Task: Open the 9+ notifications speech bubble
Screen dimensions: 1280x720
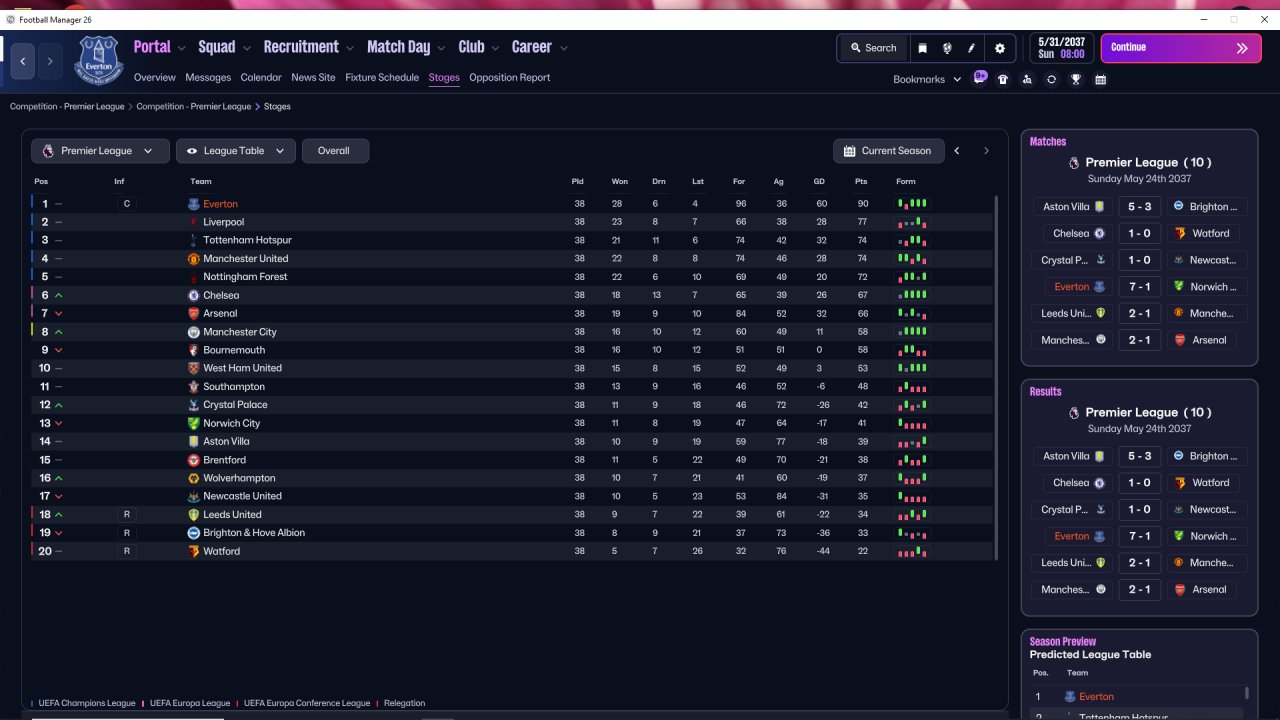Action: pos(980,78)
